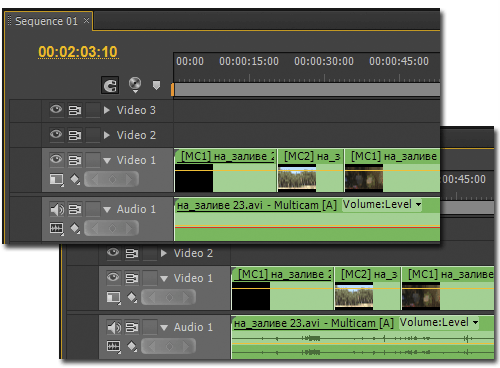
Task: Hide back window Video 2 track output
Action: coord(113,252)
